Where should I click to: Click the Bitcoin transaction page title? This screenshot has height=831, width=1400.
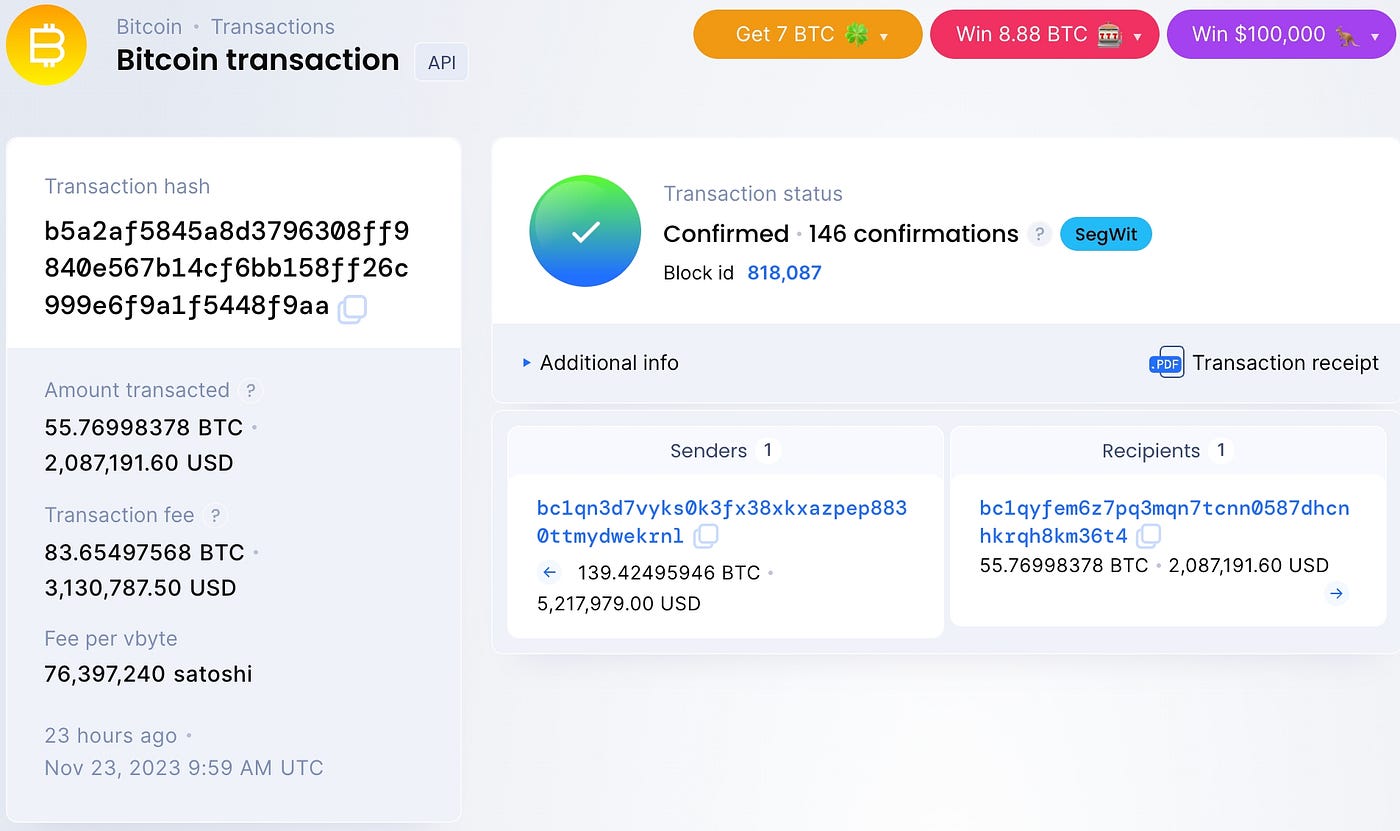click(x=258, y=60)
